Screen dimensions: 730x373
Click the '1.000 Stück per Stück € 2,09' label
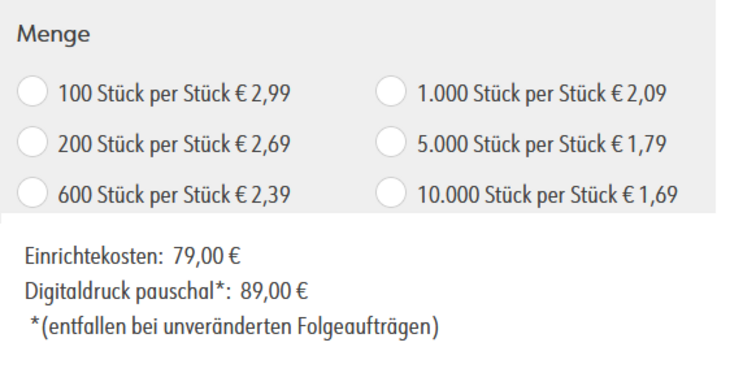click(x=542, y=94)
